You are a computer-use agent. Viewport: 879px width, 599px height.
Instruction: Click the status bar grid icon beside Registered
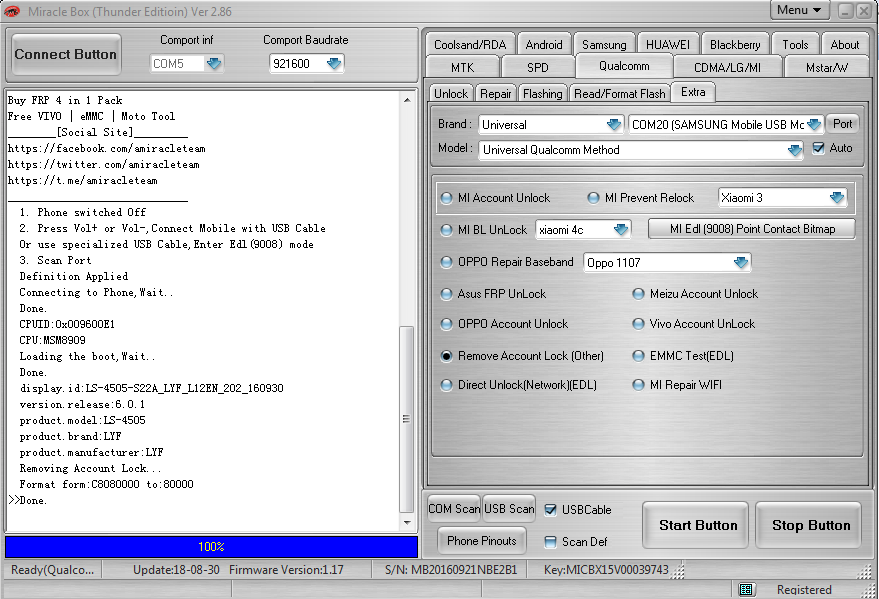coord(746,589)
